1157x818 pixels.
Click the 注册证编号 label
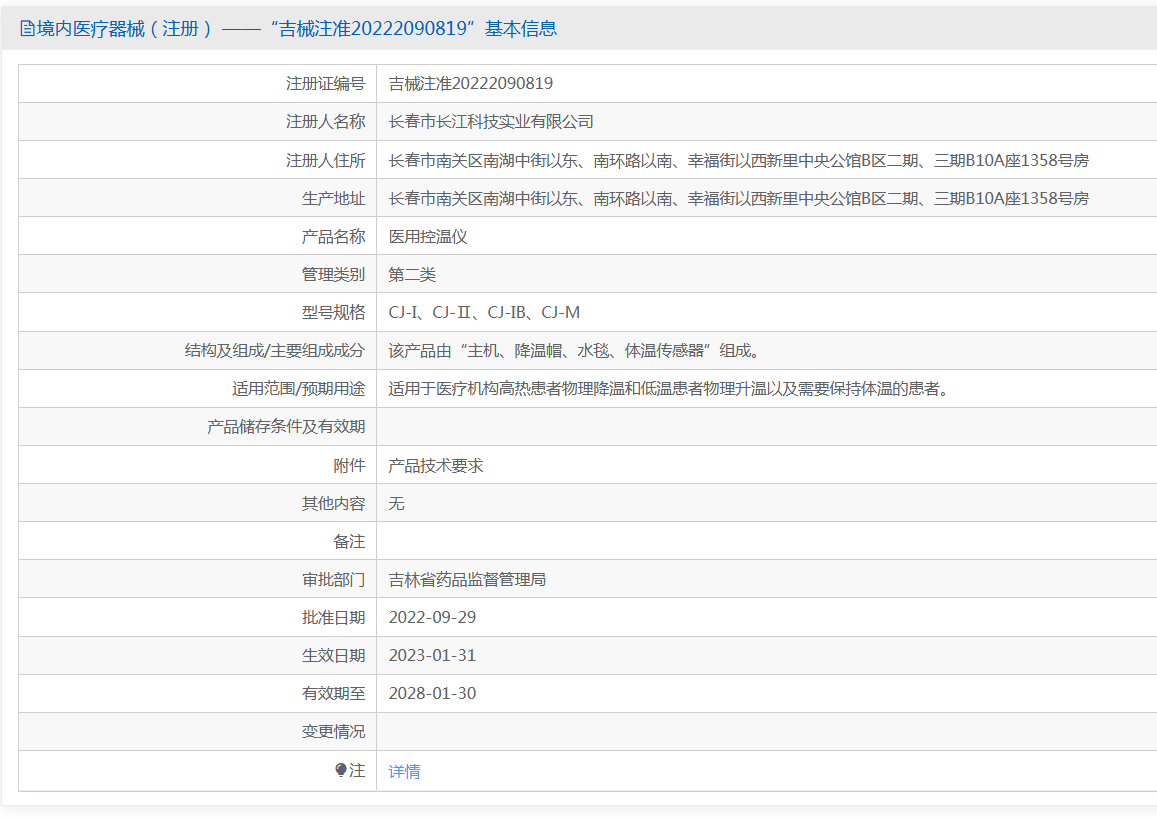[325, 83]
